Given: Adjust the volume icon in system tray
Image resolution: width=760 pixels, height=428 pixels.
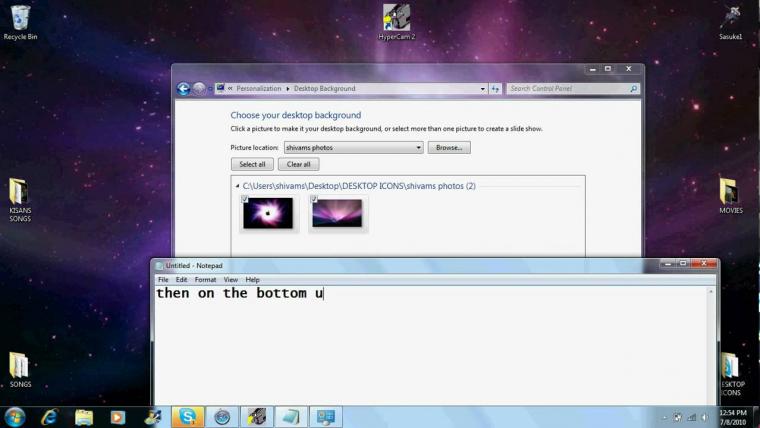Looking at the screenshot, I should pos(703,417).
